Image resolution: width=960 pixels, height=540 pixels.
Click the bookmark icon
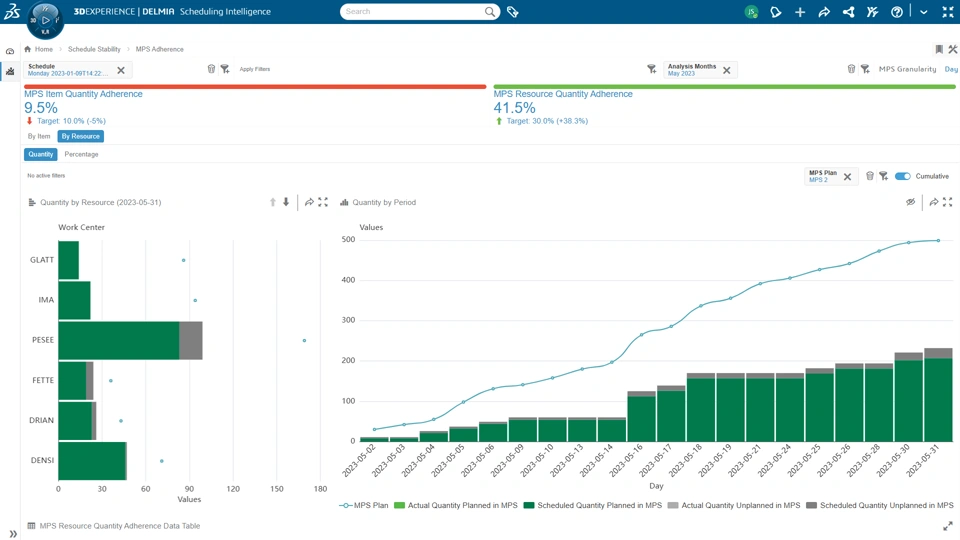coord(939,49)
